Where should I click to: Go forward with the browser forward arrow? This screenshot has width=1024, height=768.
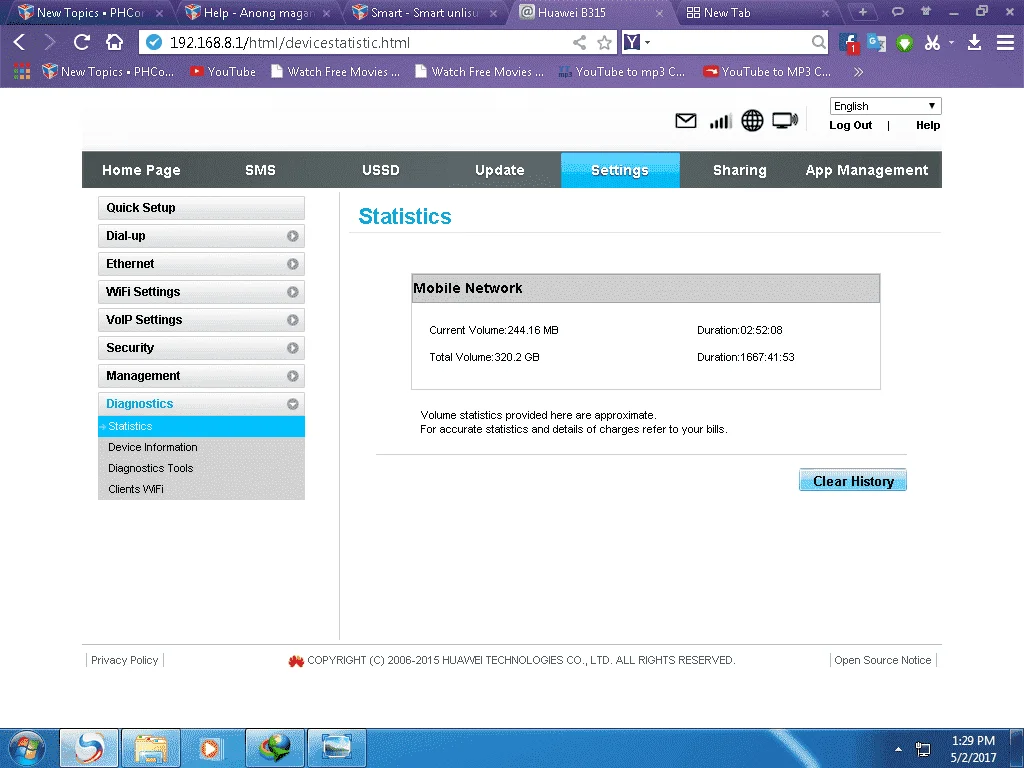[50, 42]
